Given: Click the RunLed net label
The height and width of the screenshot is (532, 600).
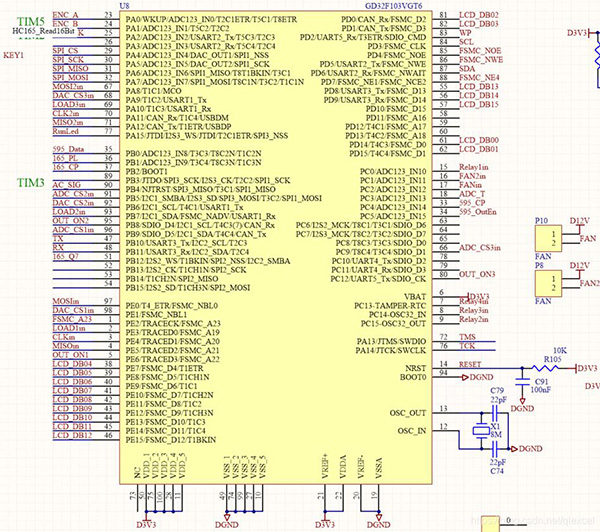Looking at the screenshot, I should coord(65,131).
